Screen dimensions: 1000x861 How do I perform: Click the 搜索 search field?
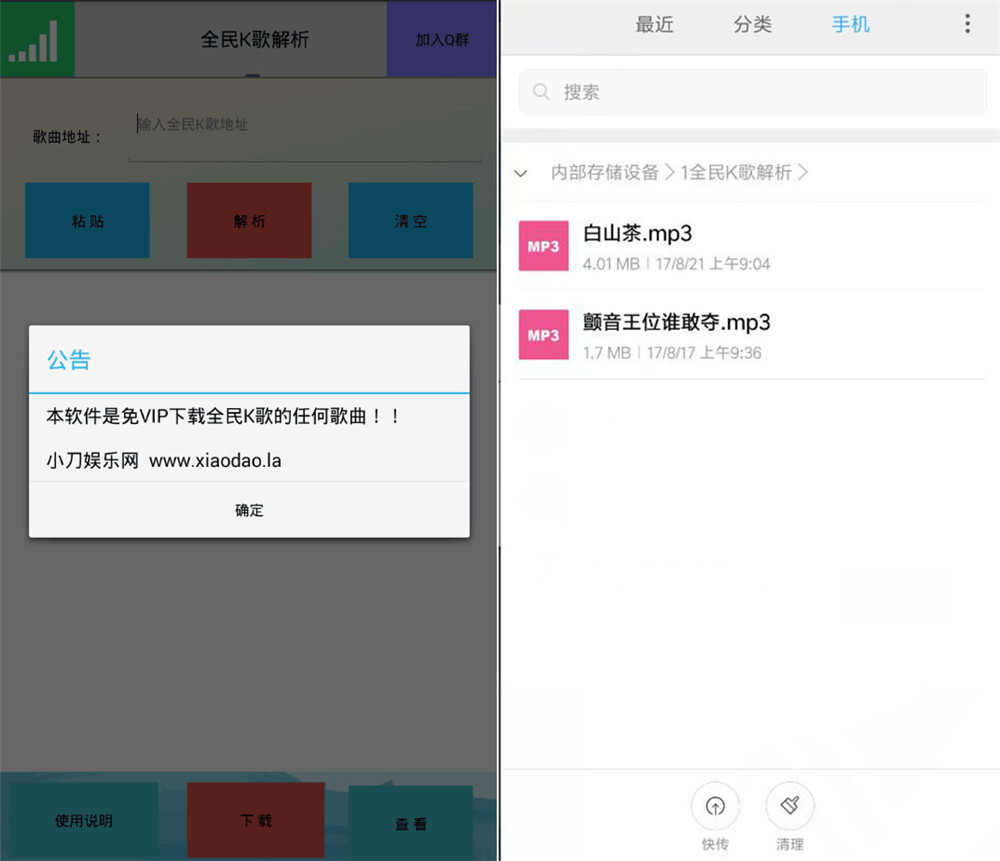753,92
